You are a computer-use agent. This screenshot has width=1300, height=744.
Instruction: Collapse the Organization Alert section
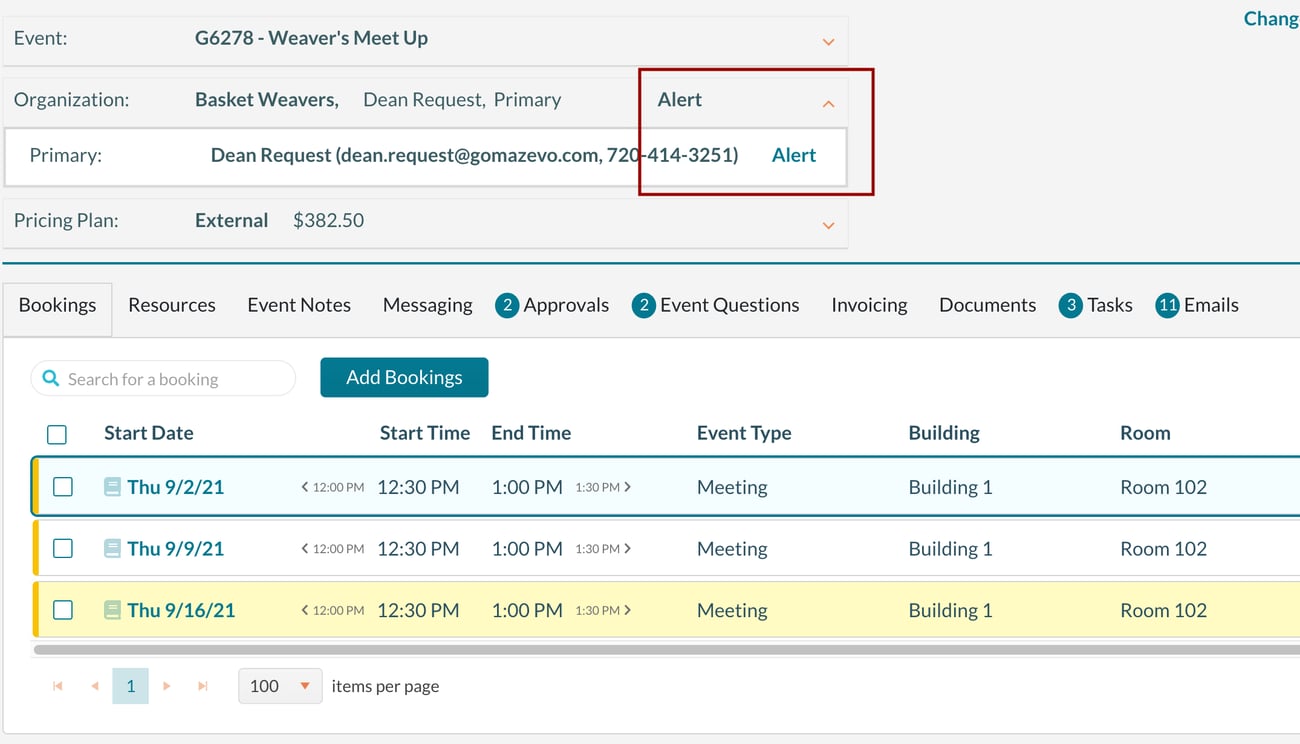point(828,102)
